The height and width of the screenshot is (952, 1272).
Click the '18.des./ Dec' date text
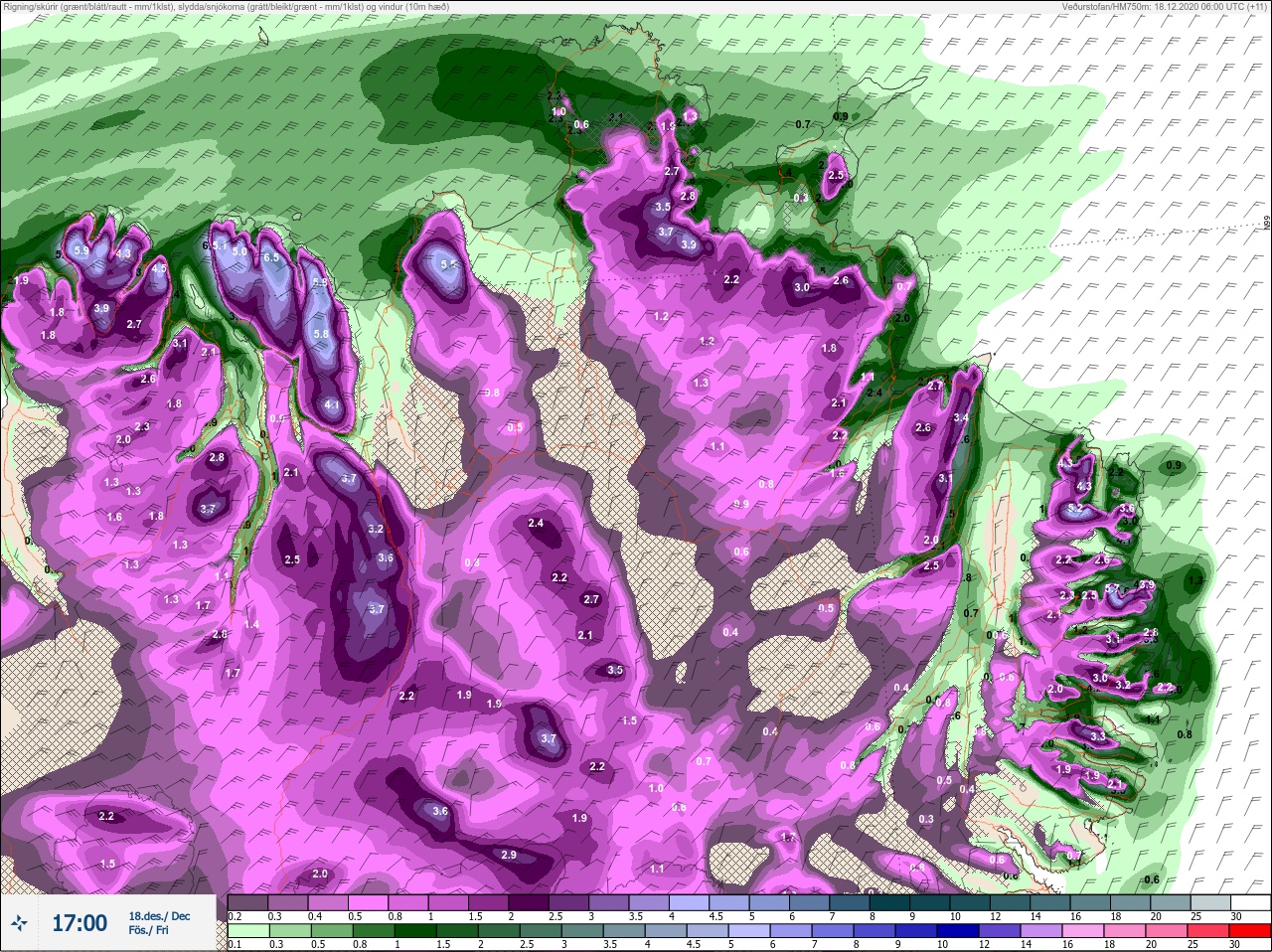tap(159, 916)
